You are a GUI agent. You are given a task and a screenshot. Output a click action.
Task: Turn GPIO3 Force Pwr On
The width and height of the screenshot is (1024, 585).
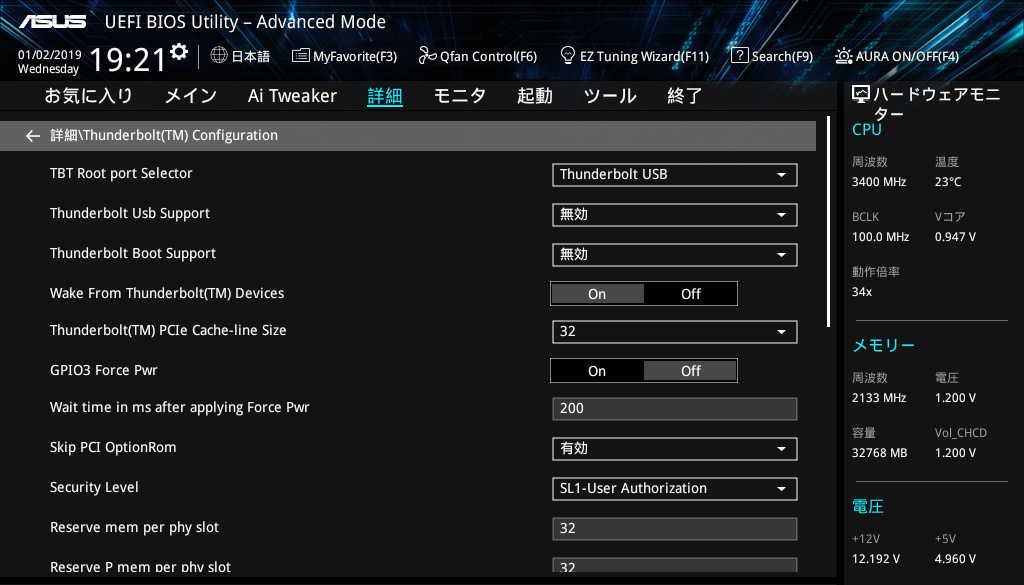coord(598,371)
